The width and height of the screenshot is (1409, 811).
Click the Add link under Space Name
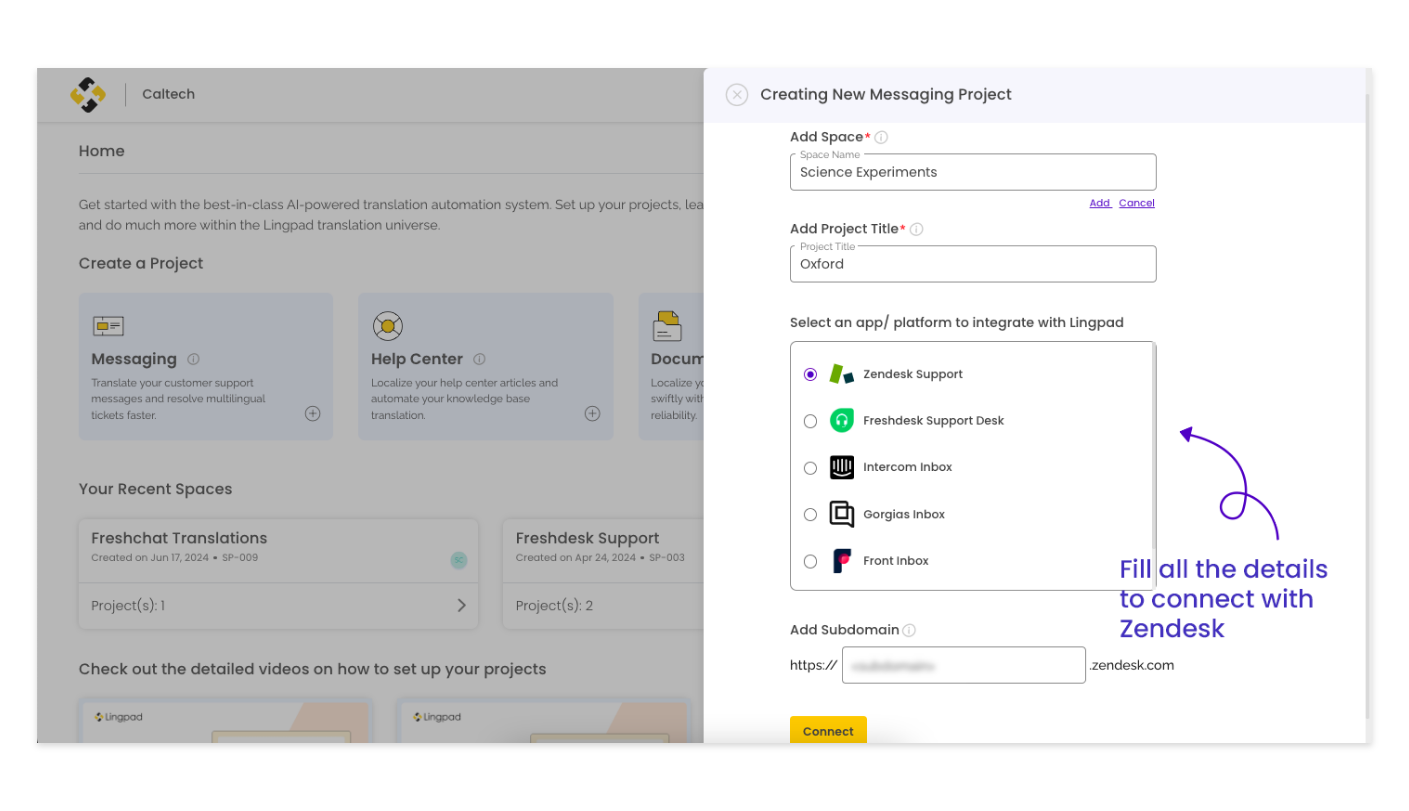[x=1100, y=203]
